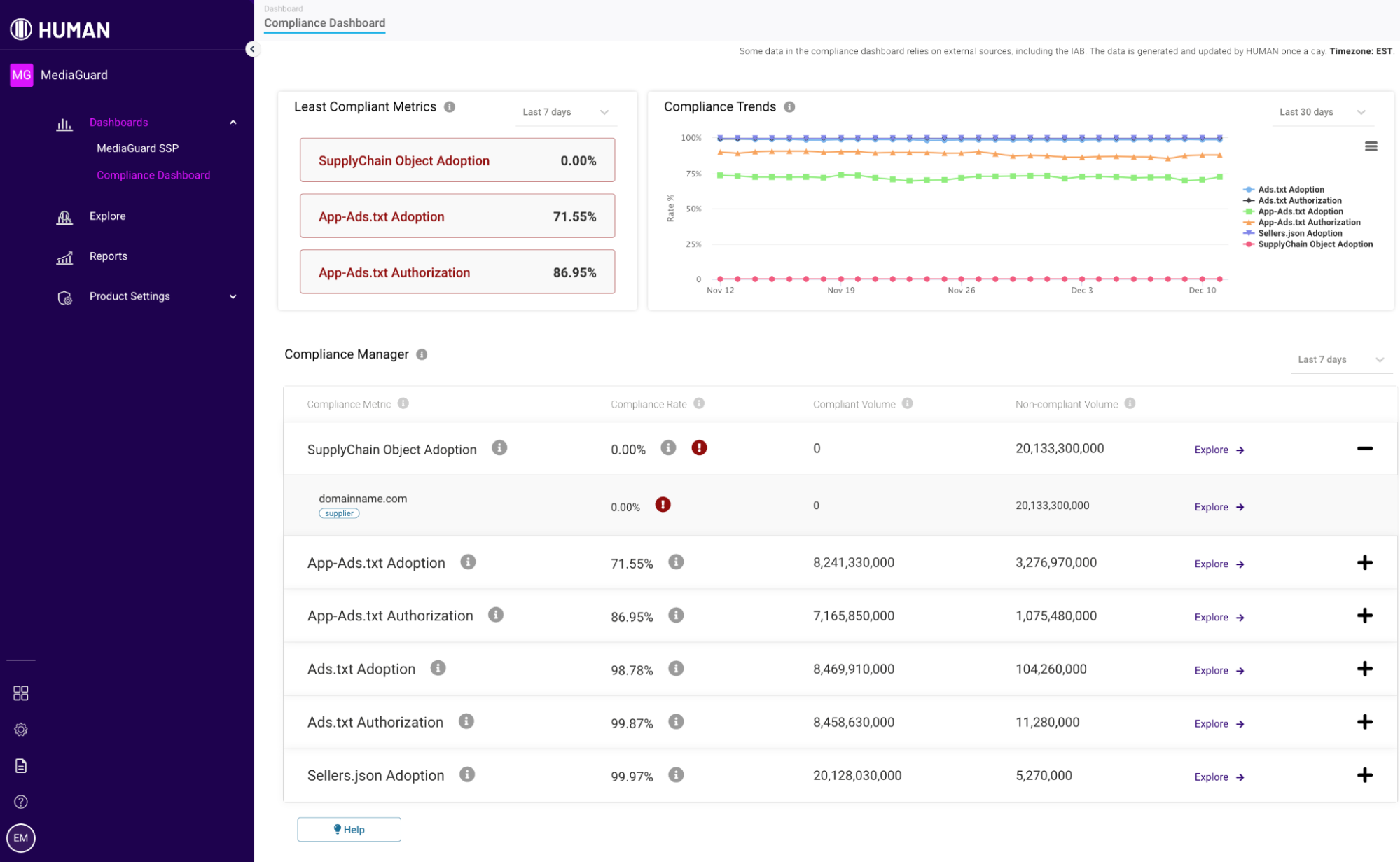Viewport: 1400px width, 862px height.
Task: Collapse the SupplyChain Object Adoption row
Action: coord(1364,448)
